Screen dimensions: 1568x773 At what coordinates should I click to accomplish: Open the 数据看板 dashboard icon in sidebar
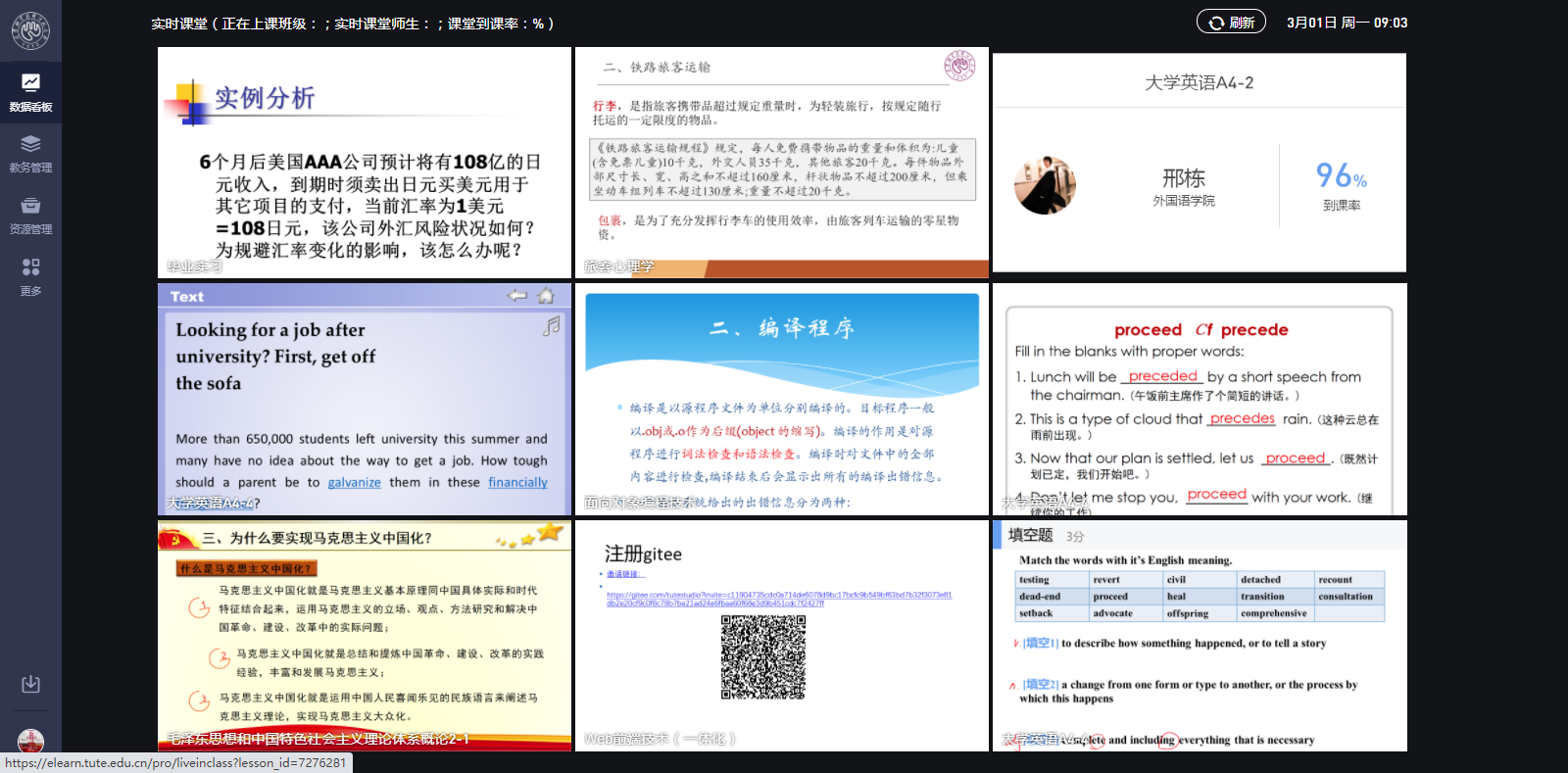pyautogui.click(x=30, y=92)
